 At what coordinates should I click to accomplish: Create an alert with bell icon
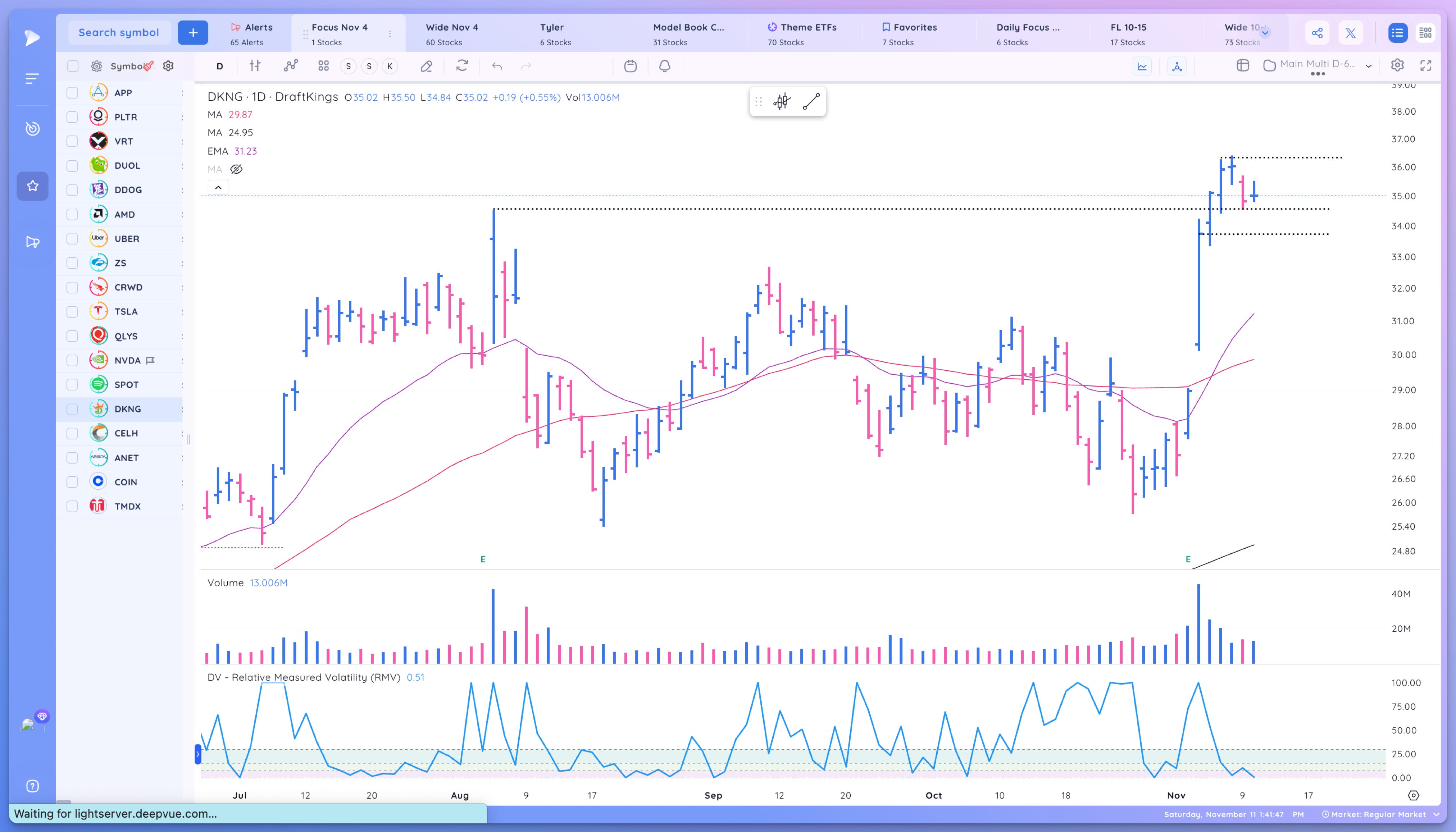[664, 66]
